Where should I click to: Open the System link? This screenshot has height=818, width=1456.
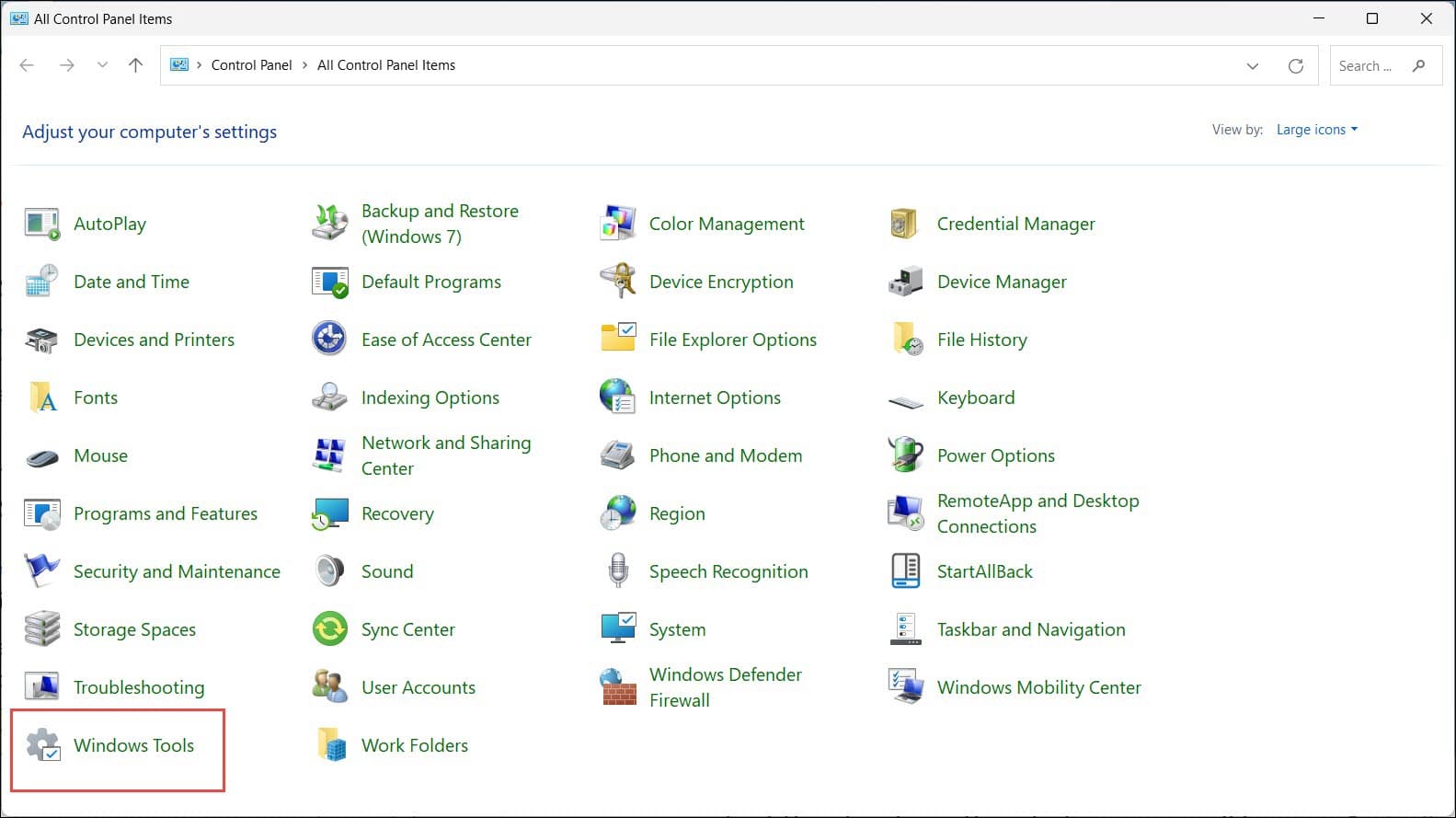[x=678, y=629]
